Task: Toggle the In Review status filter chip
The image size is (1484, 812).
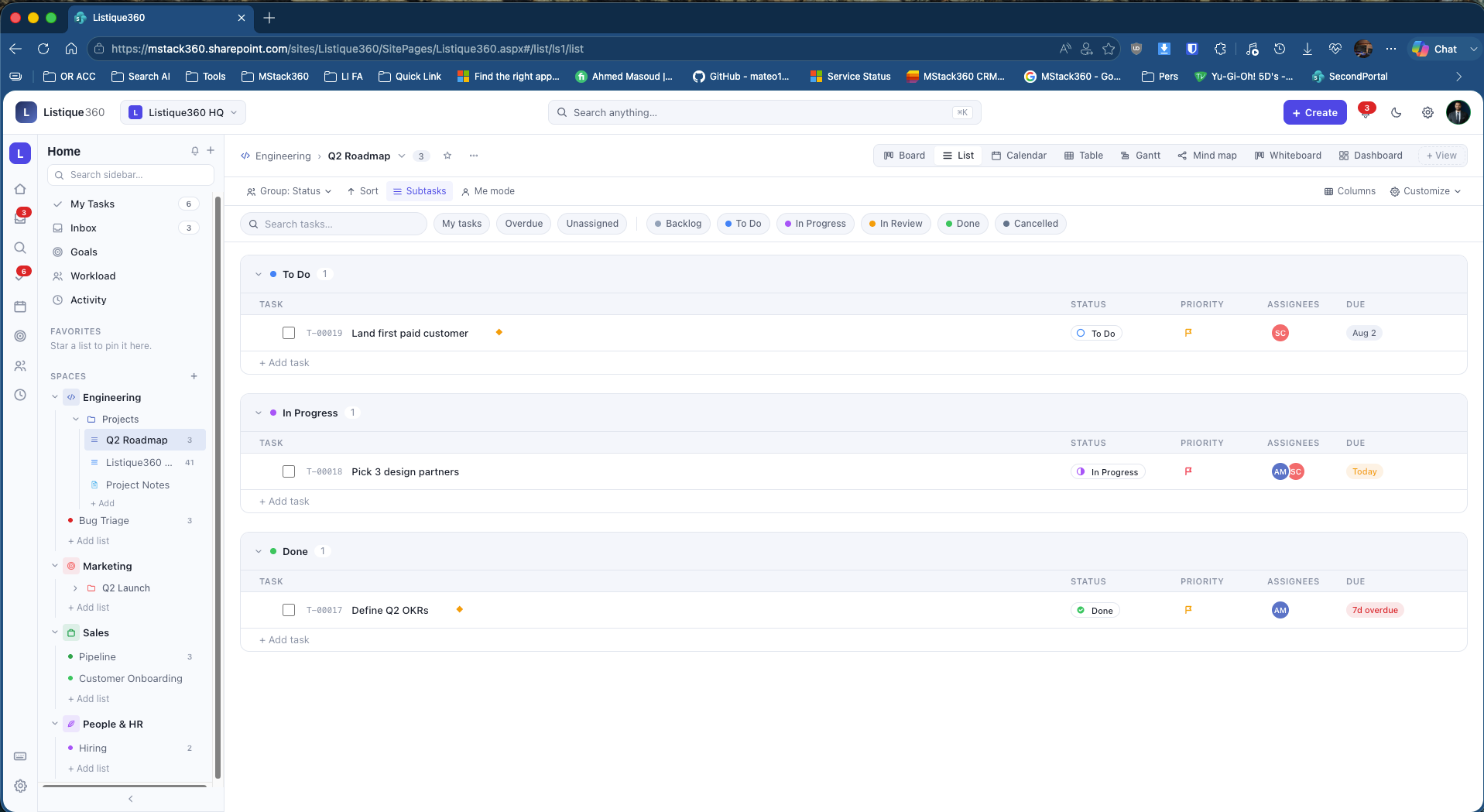Action: point(896,224)
